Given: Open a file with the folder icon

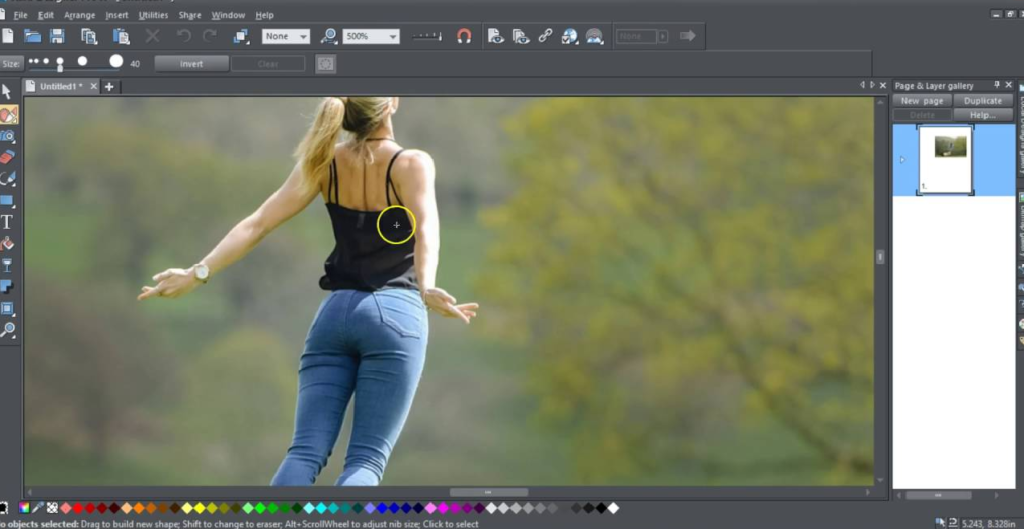Looking at the screenshot, I should (33, 36).
